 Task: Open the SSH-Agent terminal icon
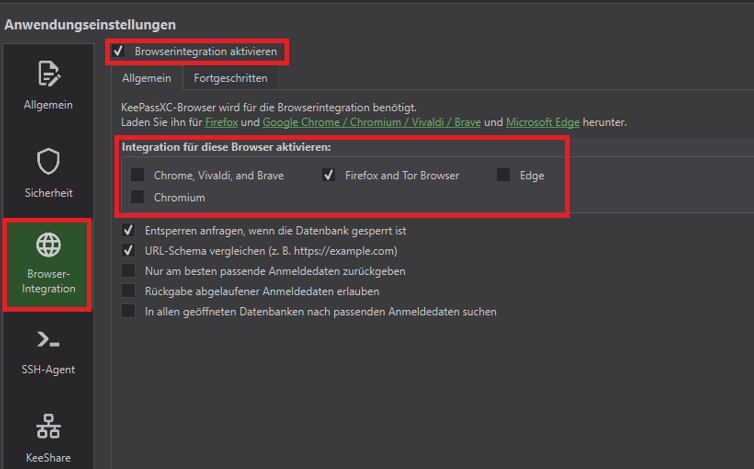click(x=48, y=340)
